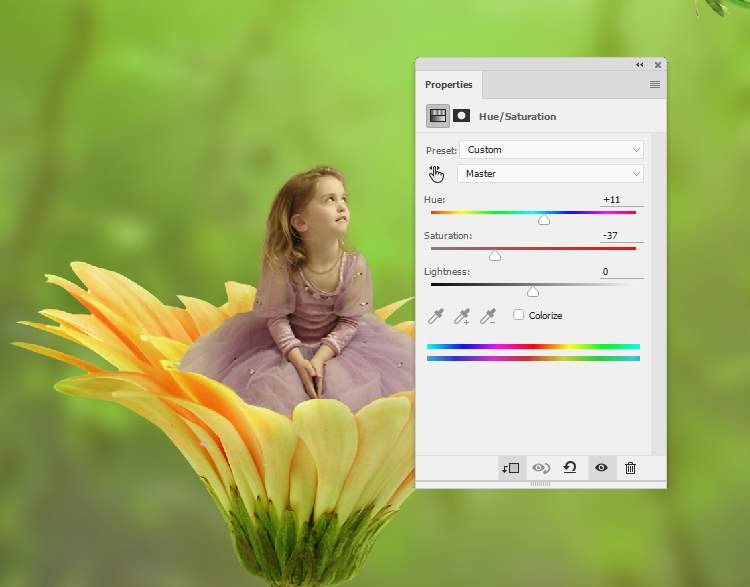Screen dimensions: 750x587
Task: Collapse the Properties panel to icons
Action: pyautogui.click(x=640, y=65)
